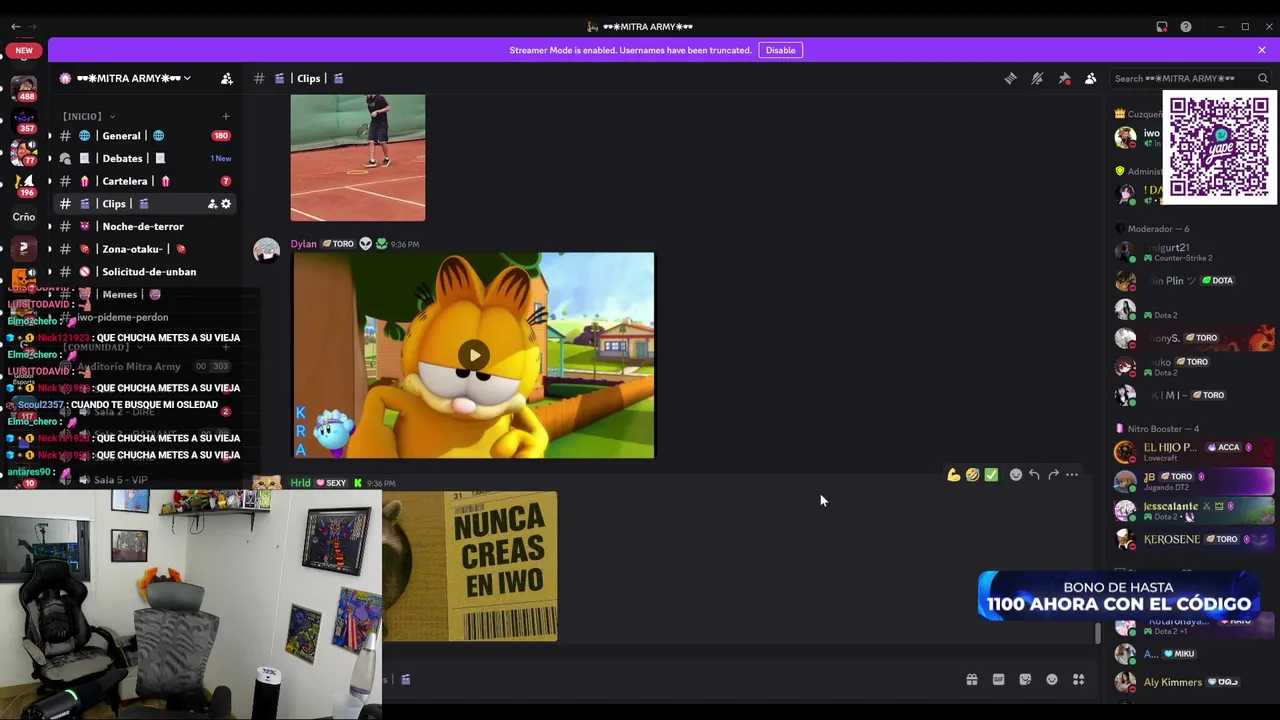The image size is (1280, 720).
Task: Open the GIF picker button
Action: click(998, 680)
